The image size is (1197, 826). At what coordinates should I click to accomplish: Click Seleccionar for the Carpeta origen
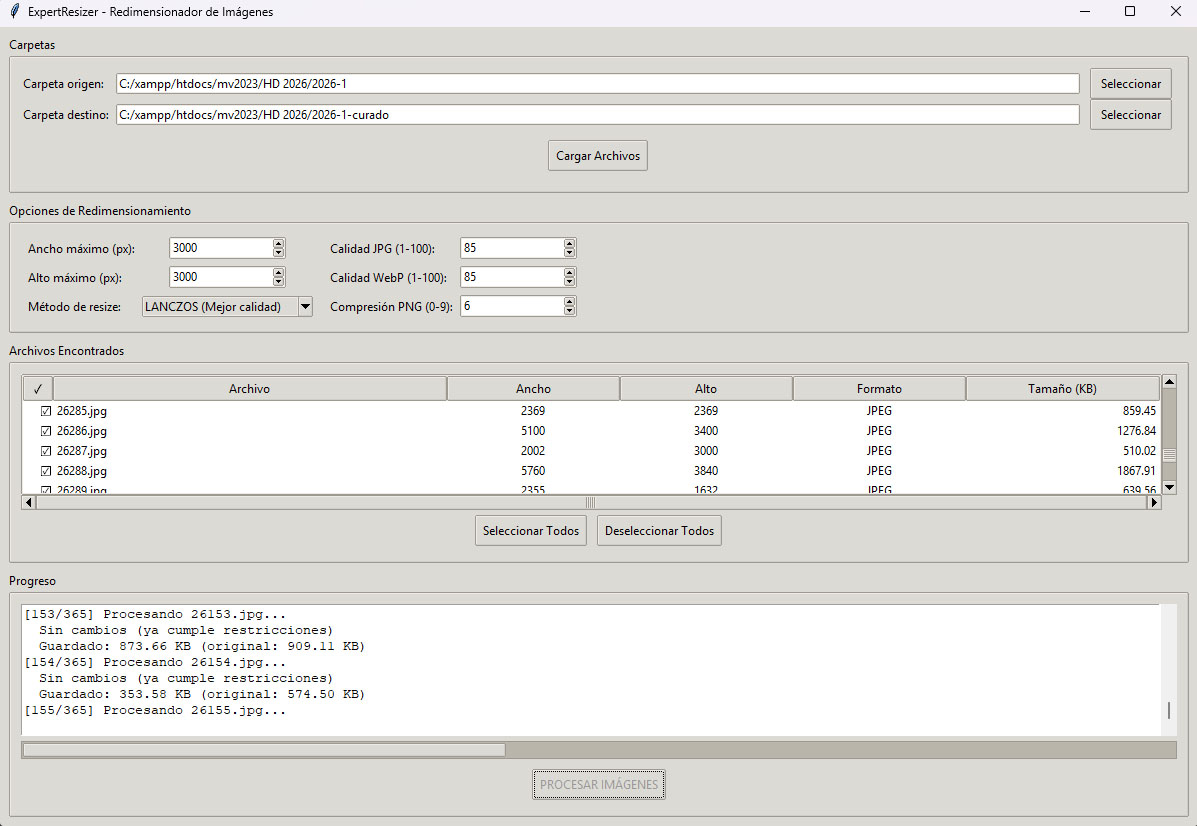point(1130,84)
